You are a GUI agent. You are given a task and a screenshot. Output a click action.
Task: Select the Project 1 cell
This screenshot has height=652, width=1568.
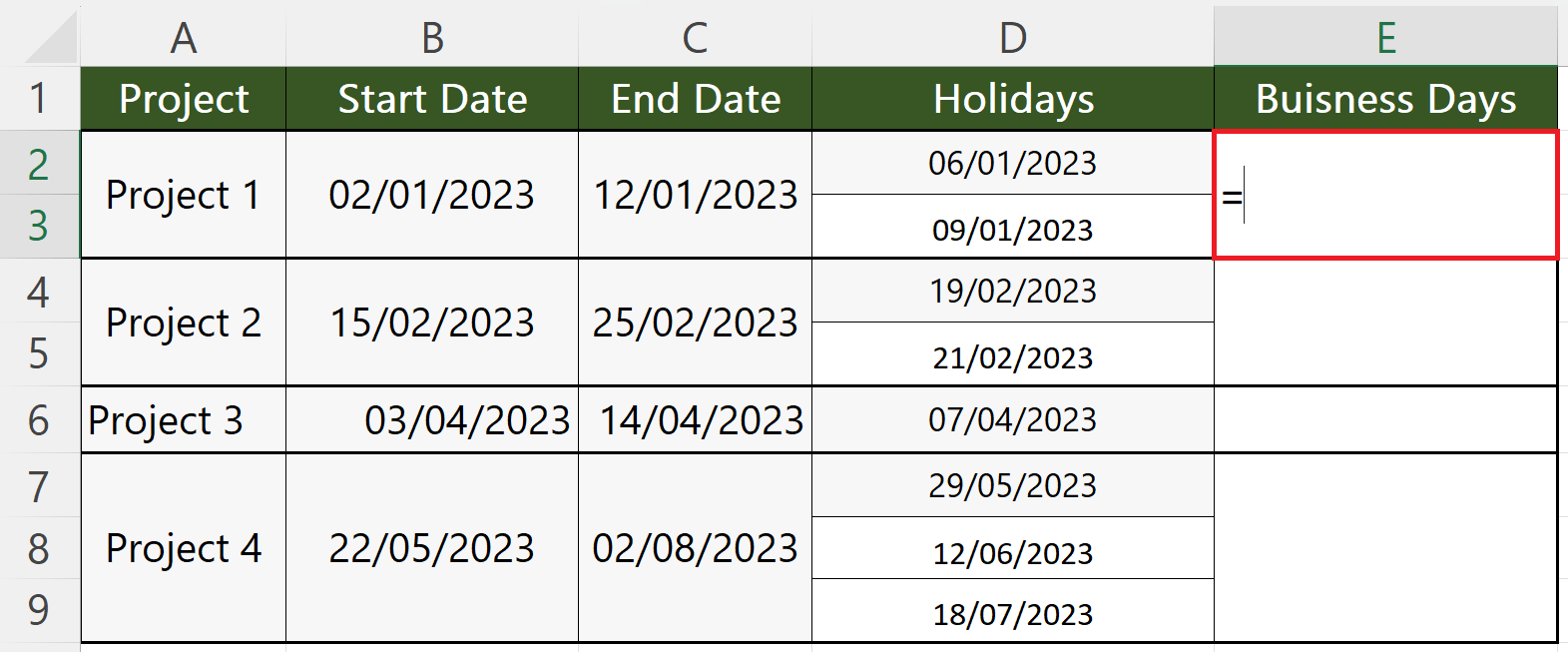183,195
